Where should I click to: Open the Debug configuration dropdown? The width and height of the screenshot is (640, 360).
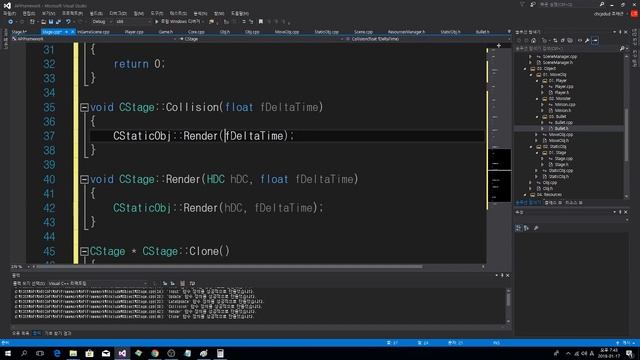pyautogui.click(x=101, y=22)
